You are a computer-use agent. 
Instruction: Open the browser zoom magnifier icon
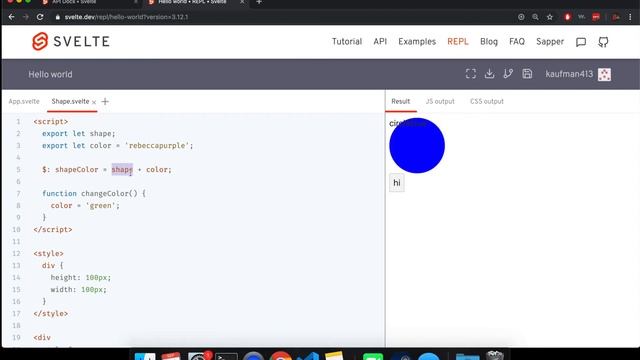point(535,17)
